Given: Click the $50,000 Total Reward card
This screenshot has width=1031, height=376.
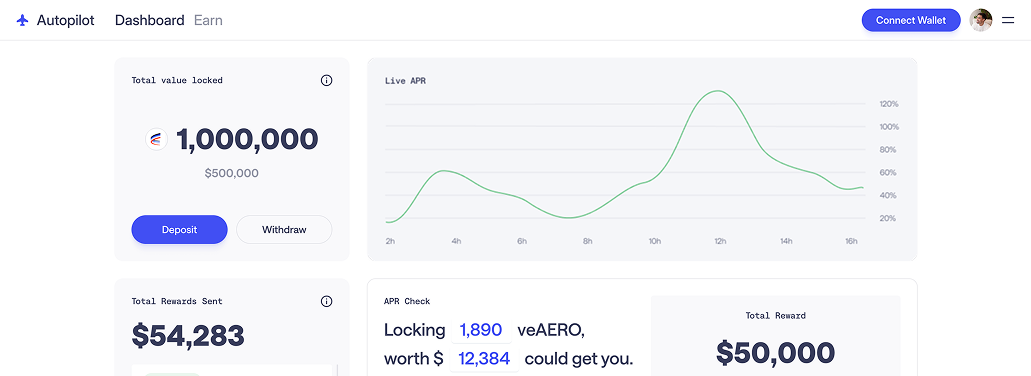Looking at the screenshot, I should (x=776, y=335).
